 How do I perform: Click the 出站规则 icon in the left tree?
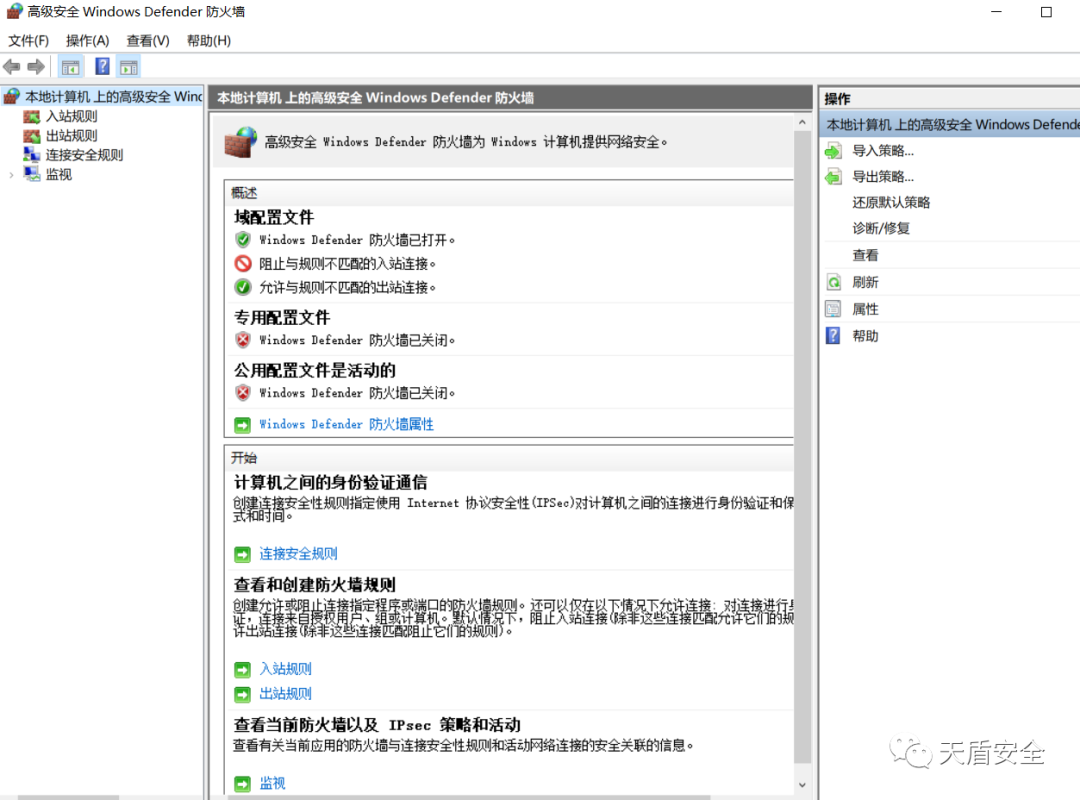click(x=32, y=136)
